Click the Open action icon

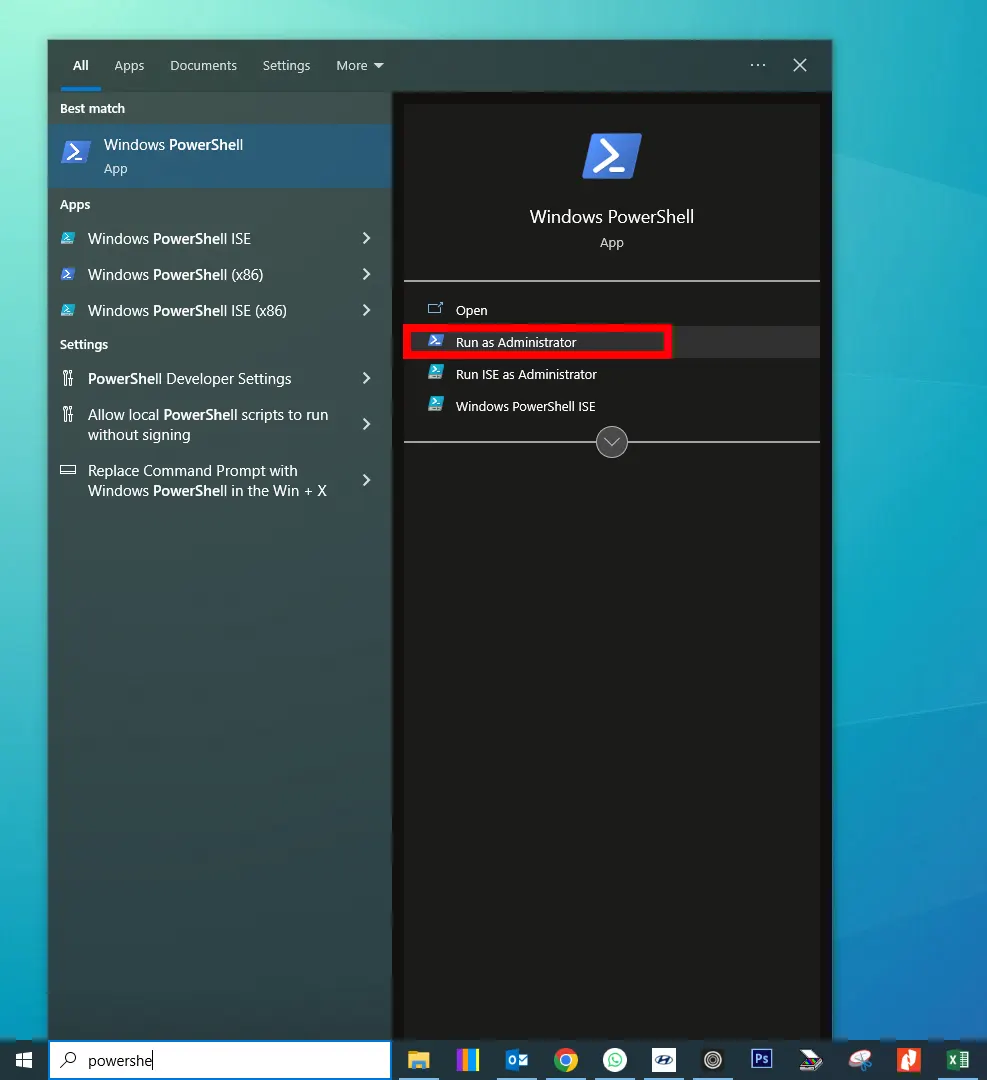(435, 309)
